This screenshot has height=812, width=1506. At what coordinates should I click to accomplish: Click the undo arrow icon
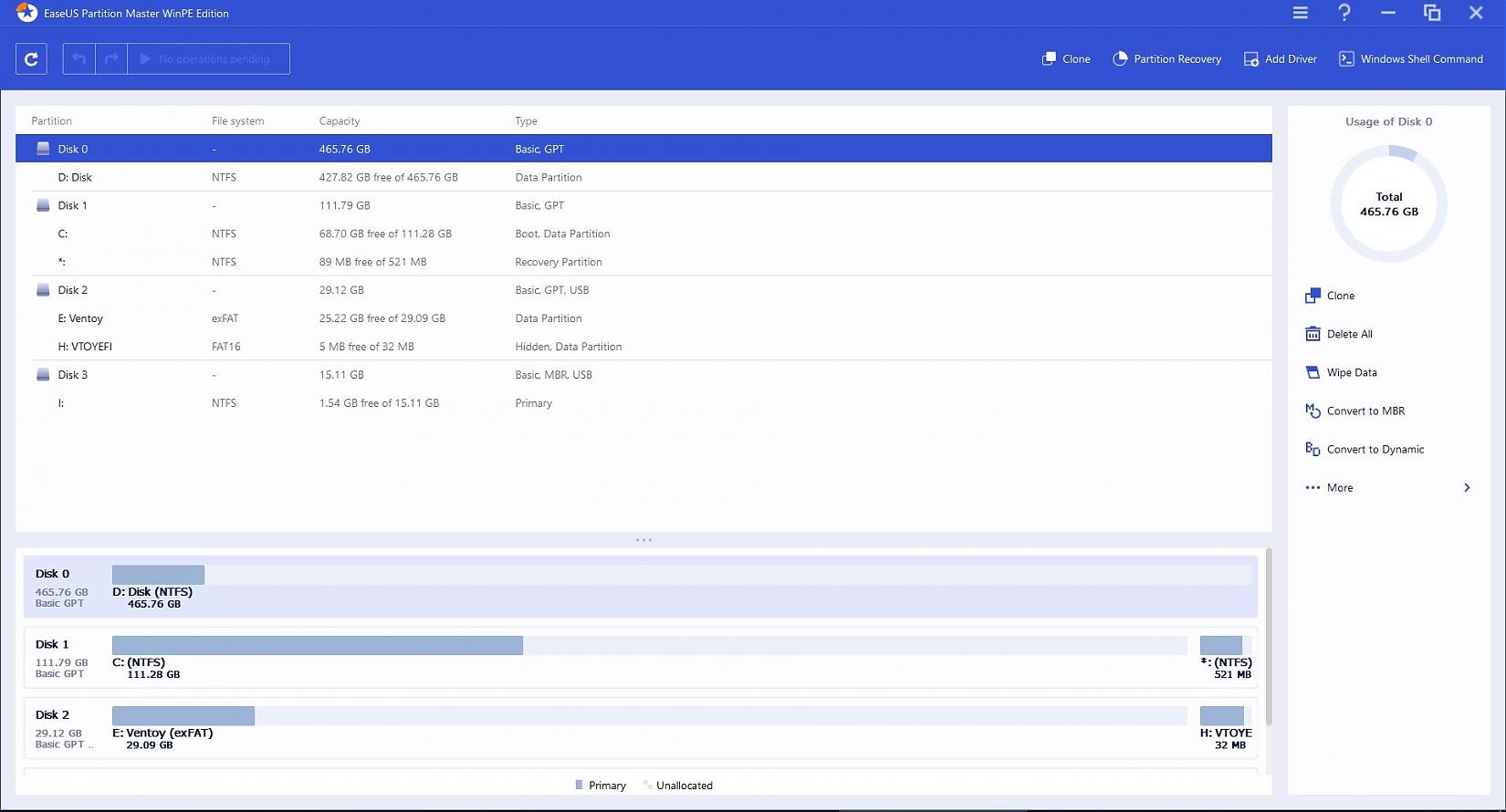pyautogui.click(x=79, y=59)
